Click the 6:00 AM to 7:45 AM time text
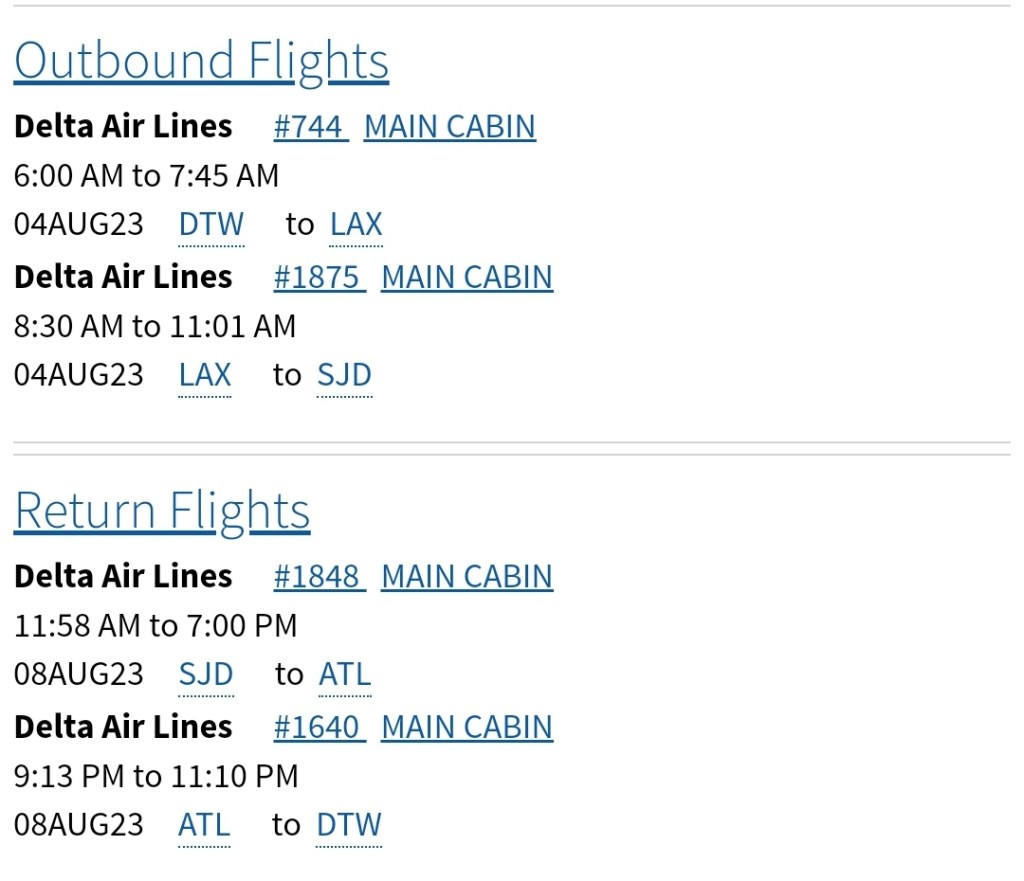Screen dimensions: 1024x881 point(146,176)
